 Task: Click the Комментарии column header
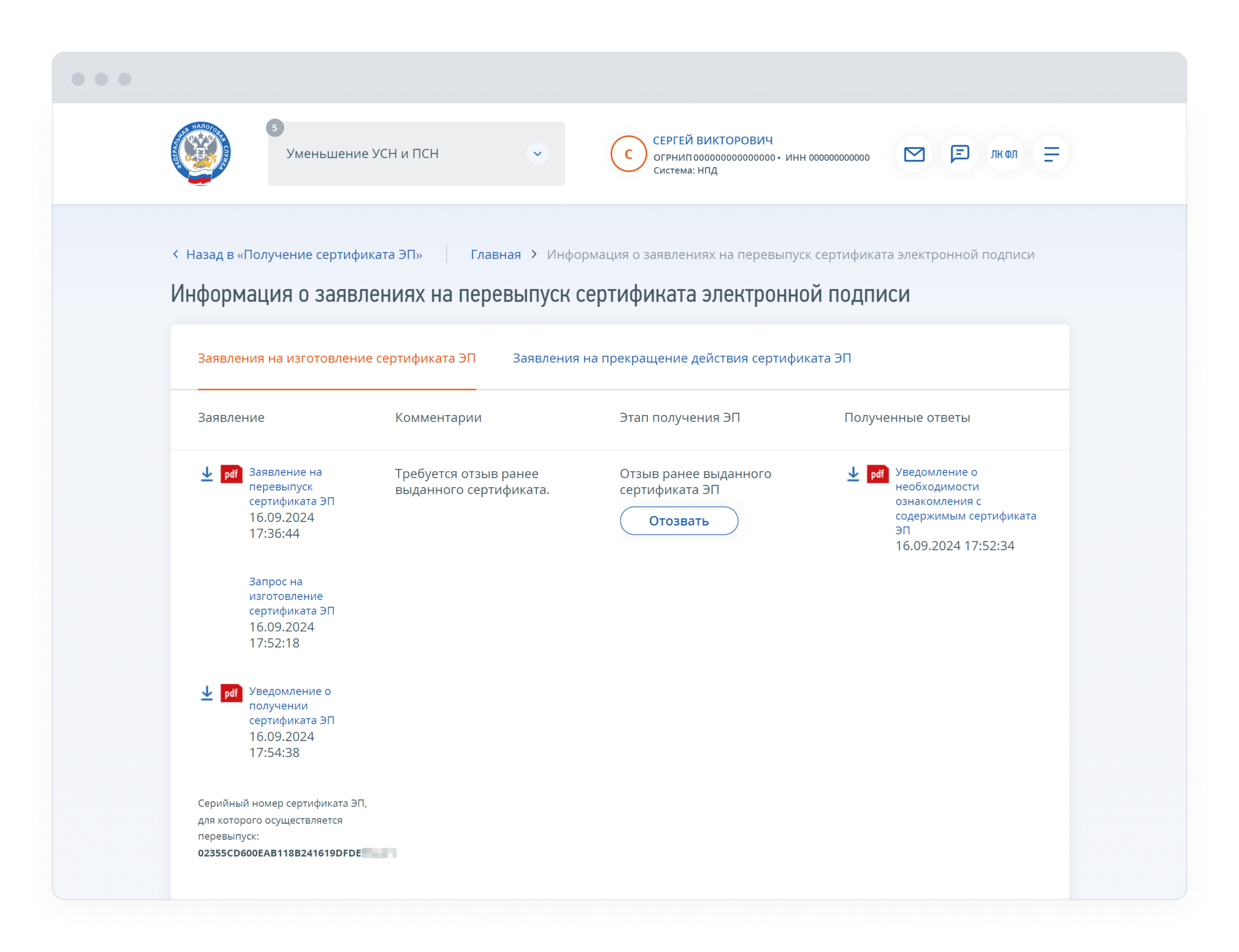(x=438, y=418)
